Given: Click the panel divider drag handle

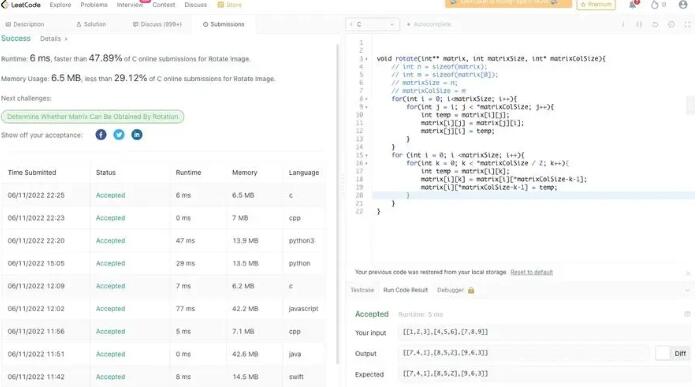Looking at the screenshot, I should tap(342, 181).
